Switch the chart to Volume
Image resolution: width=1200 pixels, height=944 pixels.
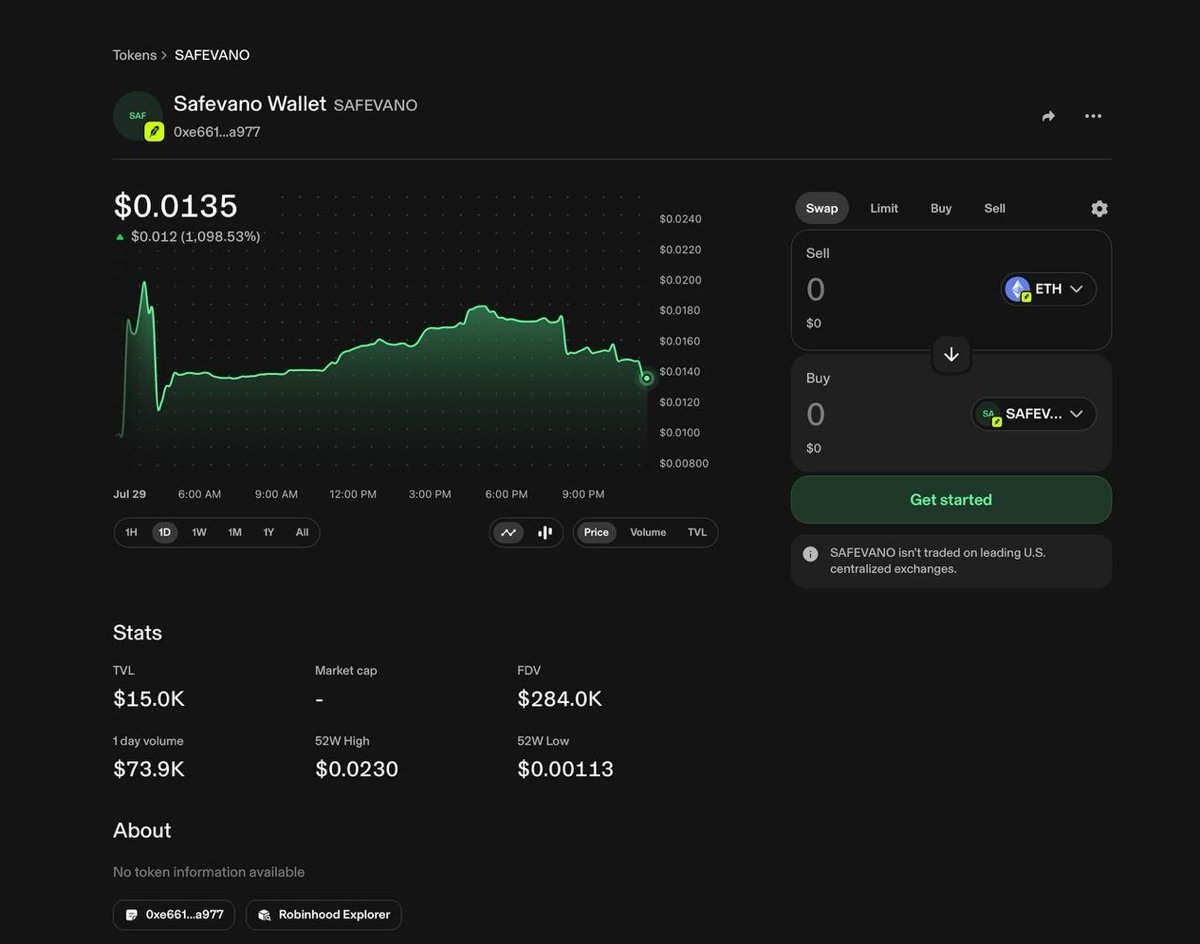pos(648,532)
